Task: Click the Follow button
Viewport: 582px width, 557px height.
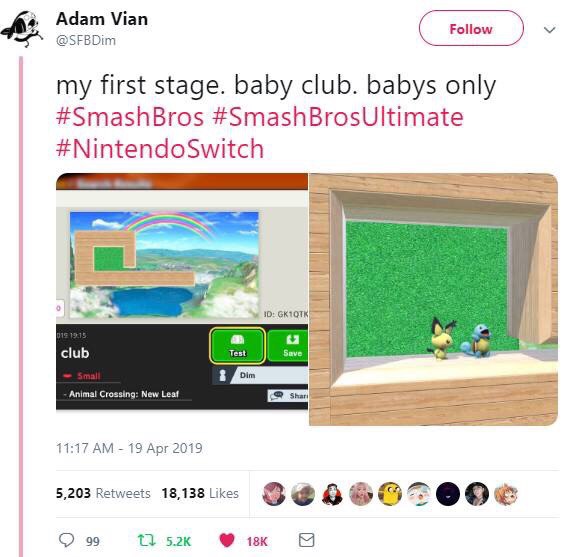Action: [x=471, y=28]
